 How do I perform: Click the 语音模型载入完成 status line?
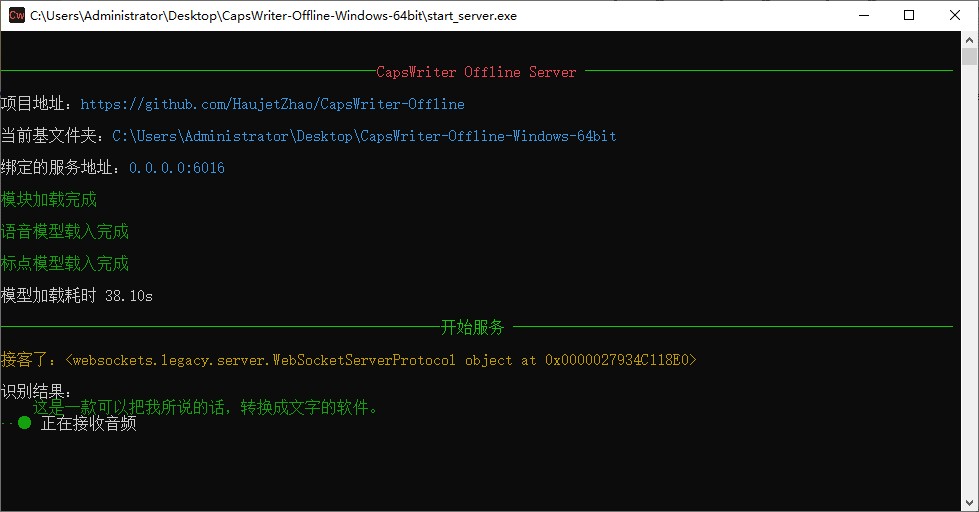point(65,232)
